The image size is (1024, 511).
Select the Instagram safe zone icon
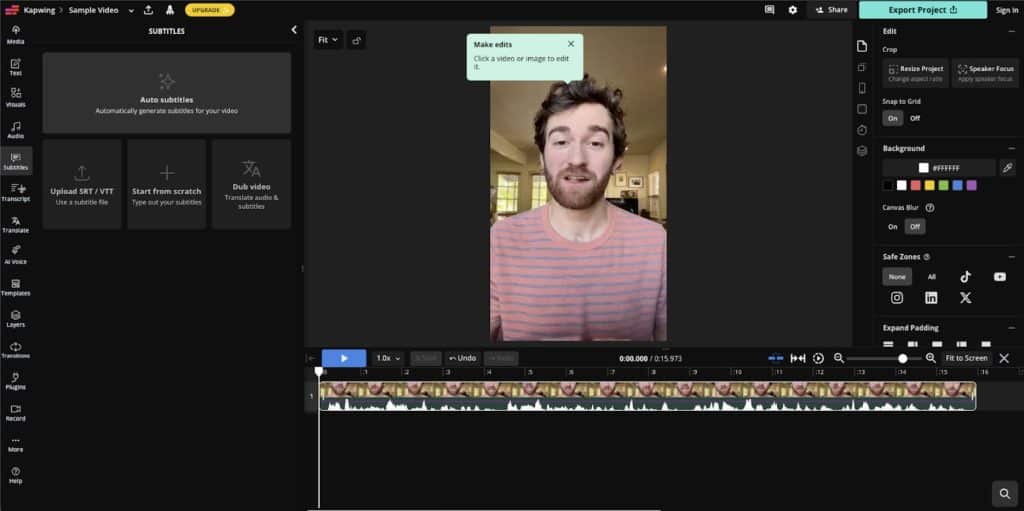(x=897, y=298)
